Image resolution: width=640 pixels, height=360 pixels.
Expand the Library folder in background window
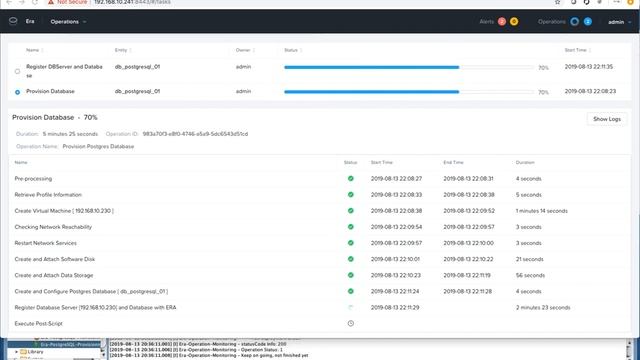click(x=16, y=352)
